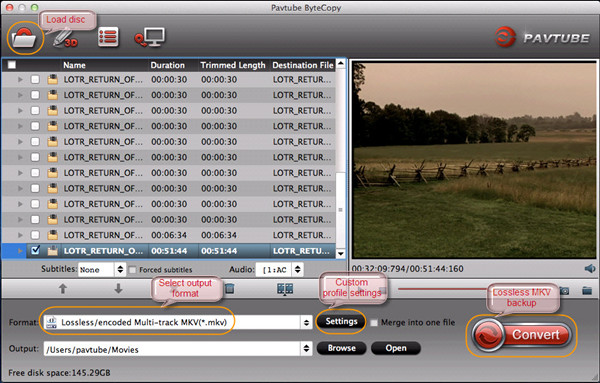600x383 pixels.
Task: Sort by the Duration column header
Action: pyautogui.click(x=168, y=65)
